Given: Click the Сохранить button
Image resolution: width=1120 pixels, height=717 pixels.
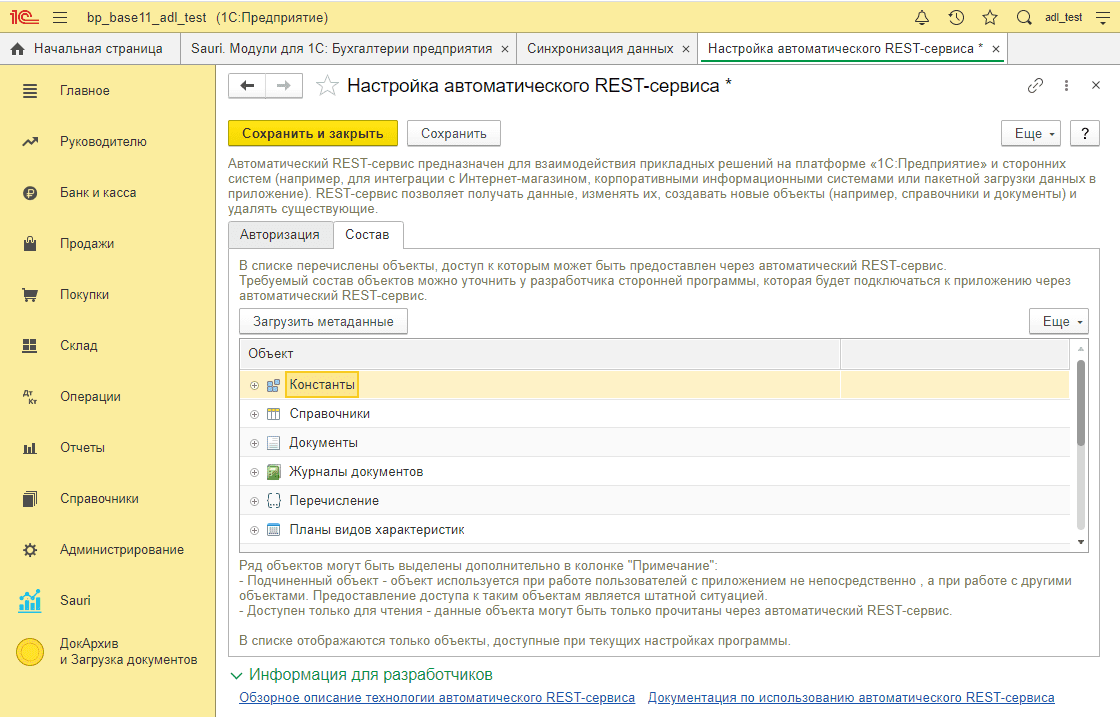Looking at the screenshot, I should (x=454, y=134).
